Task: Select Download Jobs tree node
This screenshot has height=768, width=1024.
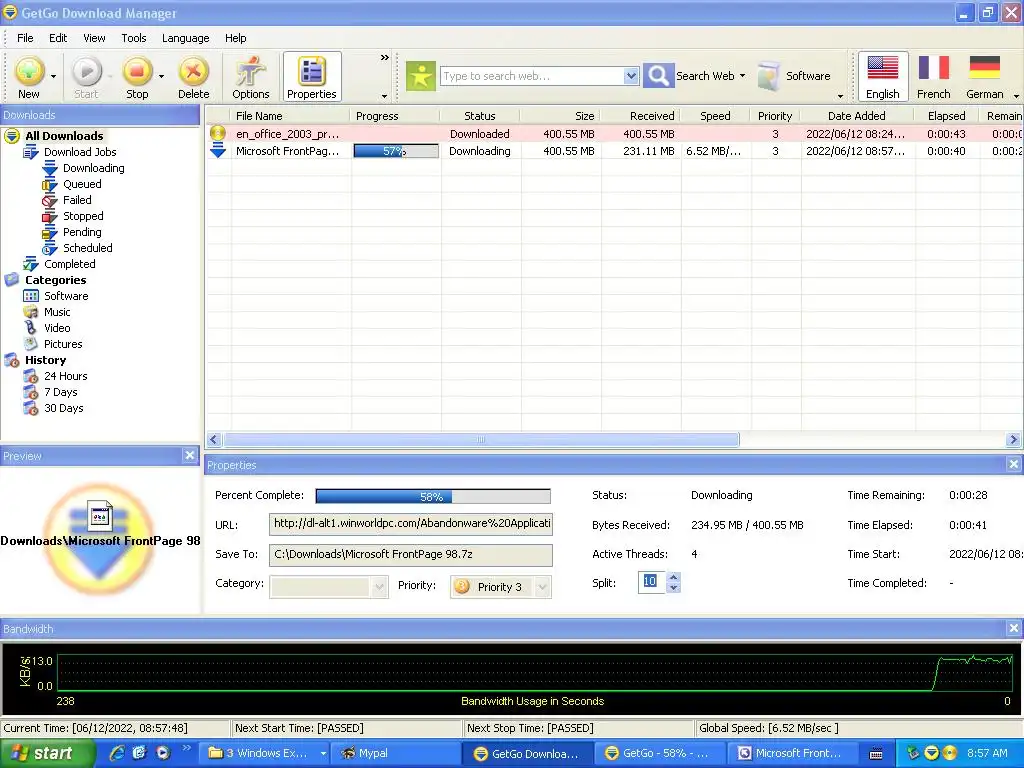Action: [80, 152]
